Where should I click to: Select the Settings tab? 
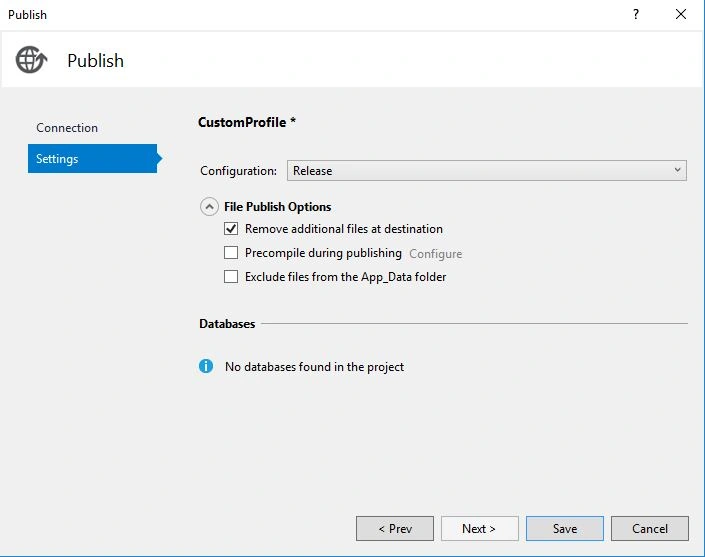coord(93,158)
